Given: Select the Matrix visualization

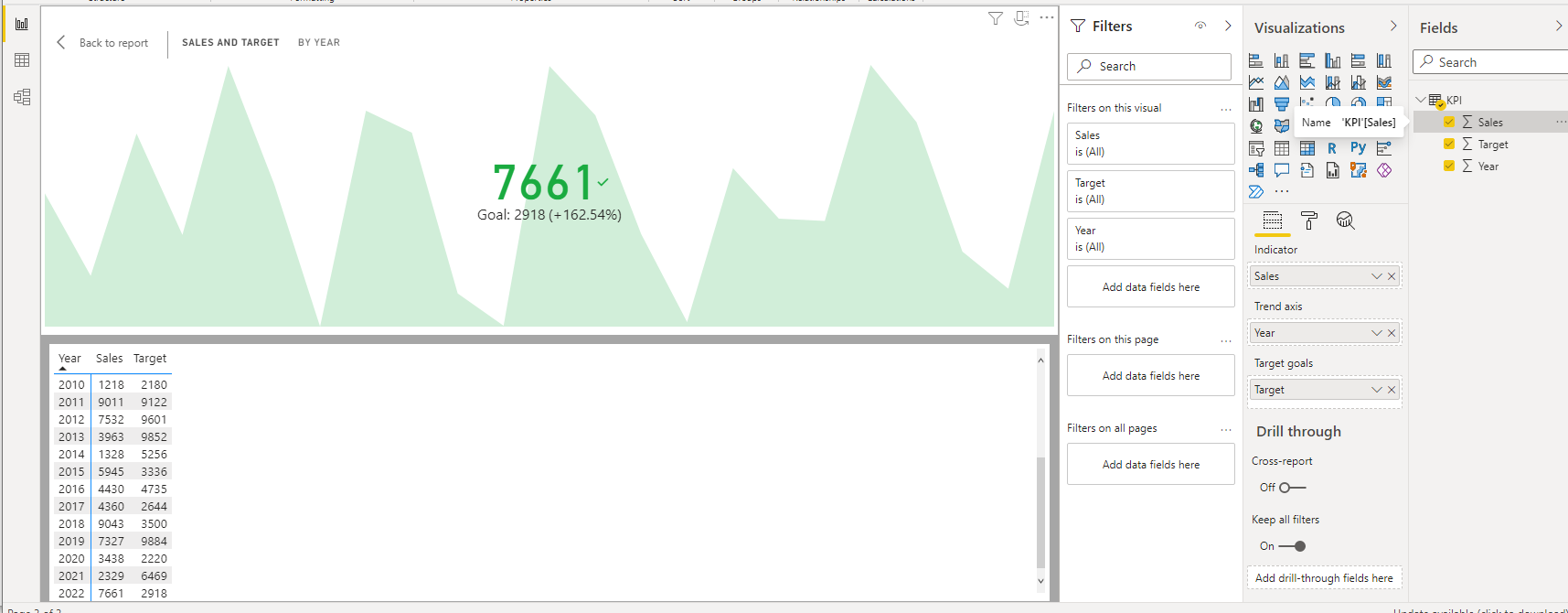Looking at the screenshot, I should click(1307, 148).
